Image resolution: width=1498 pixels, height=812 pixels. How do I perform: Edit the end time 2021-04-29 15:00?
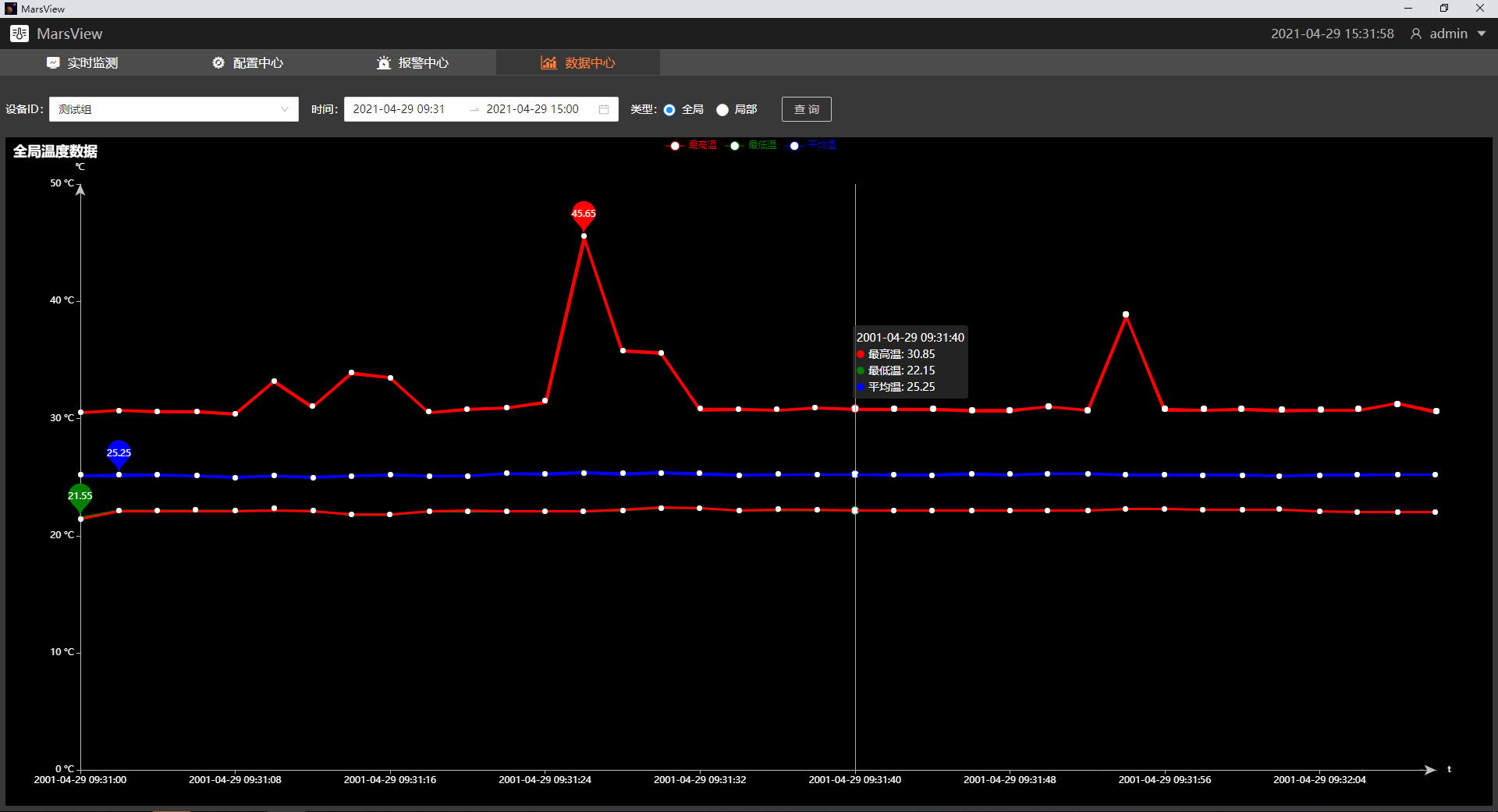(x=533, y=109)
